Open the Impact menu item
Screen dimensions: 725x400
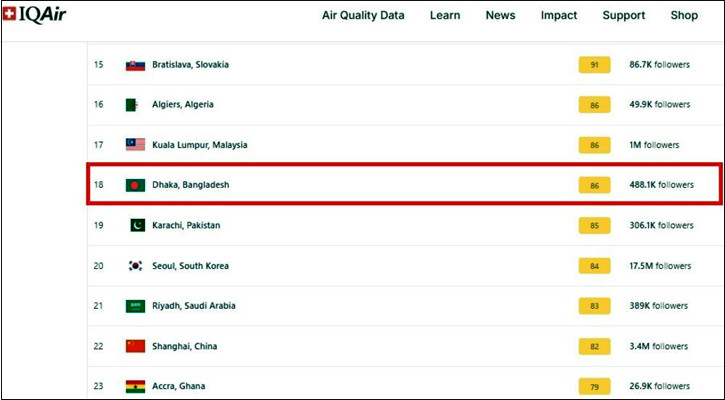pos(559,15)
